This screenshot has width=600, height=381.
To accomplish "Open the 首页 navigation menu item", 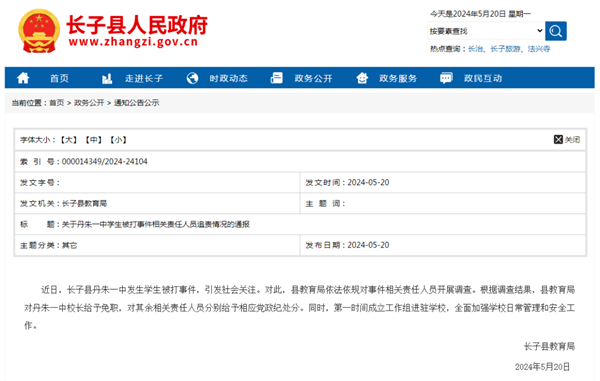I will pos(59,78).
